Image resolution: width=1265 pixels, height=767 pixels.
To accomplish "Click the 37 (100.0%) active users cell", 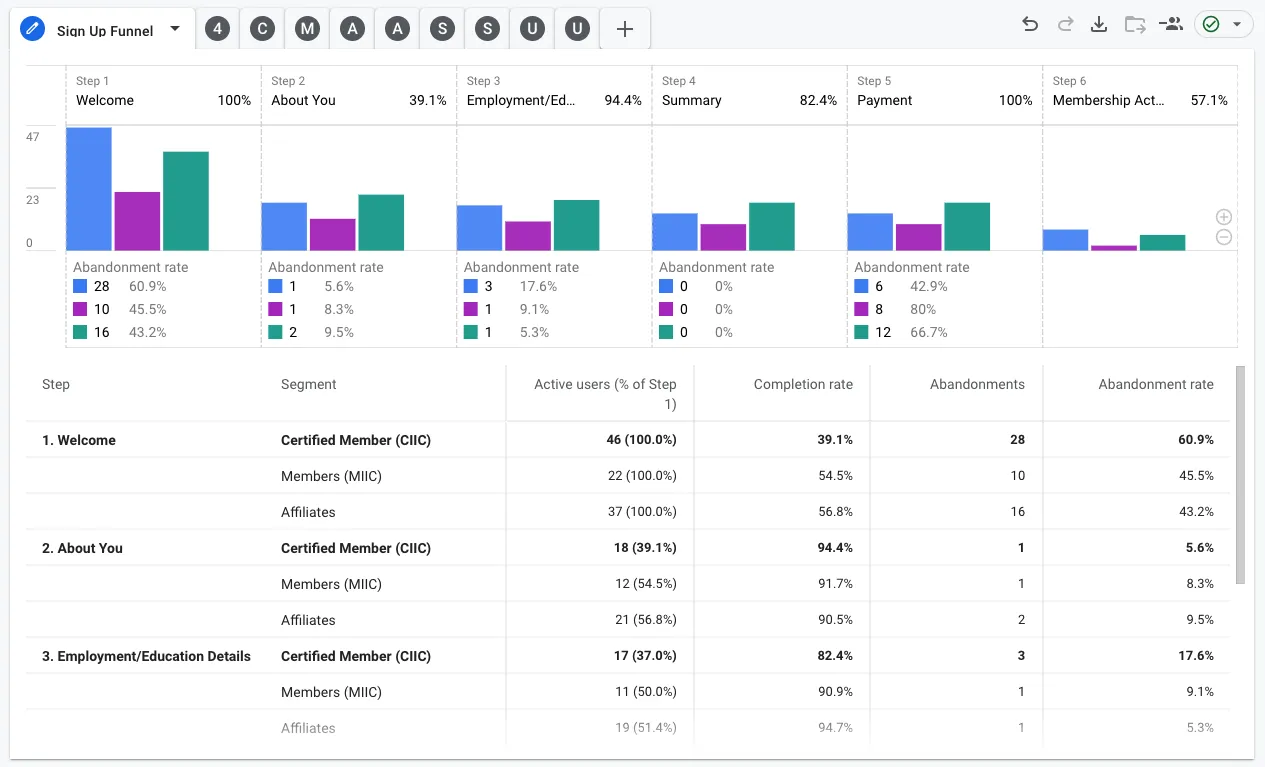I will click(x=641, y=512).
